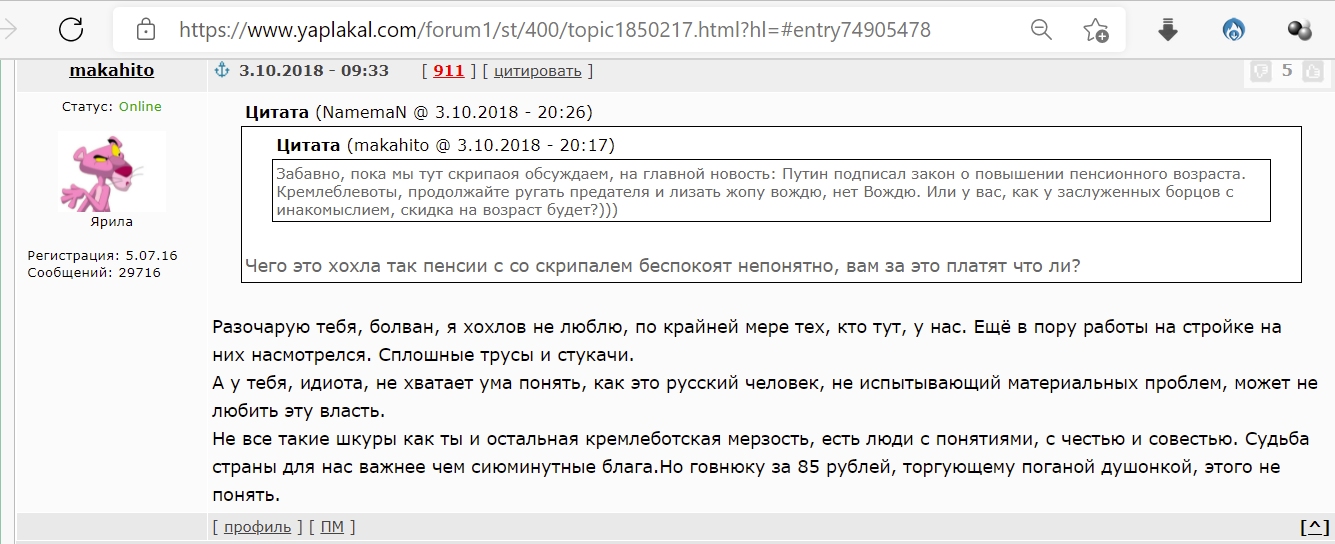Jump to the top with the [^] link
The width and height of the screenshot is (1335, 544).
[x=1315, y=527]
